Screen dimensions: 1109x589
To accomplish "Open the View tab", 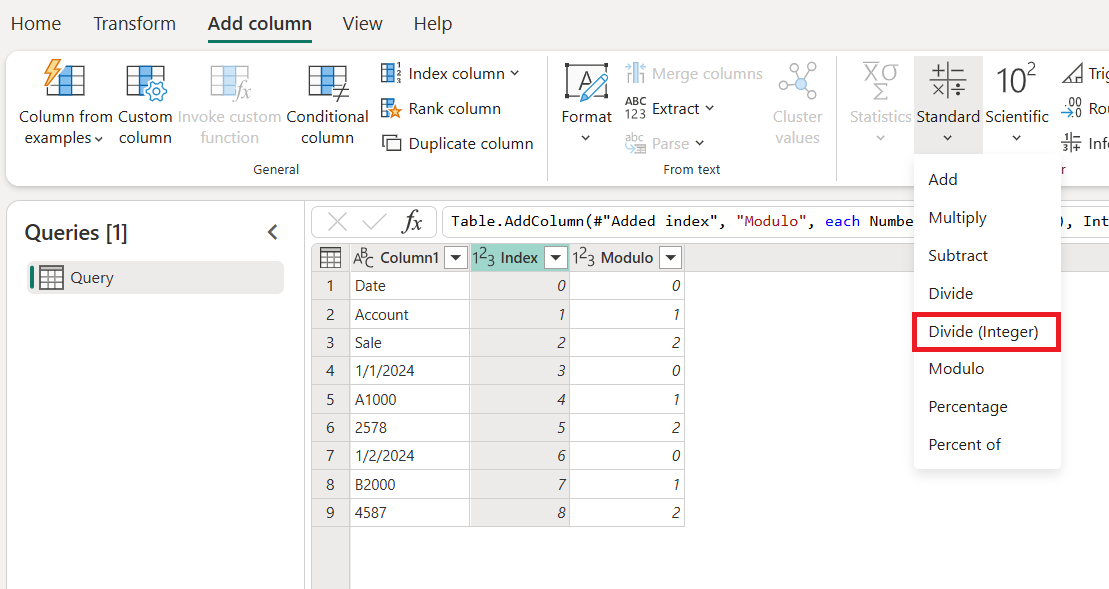I will click(x=362, y=24).
